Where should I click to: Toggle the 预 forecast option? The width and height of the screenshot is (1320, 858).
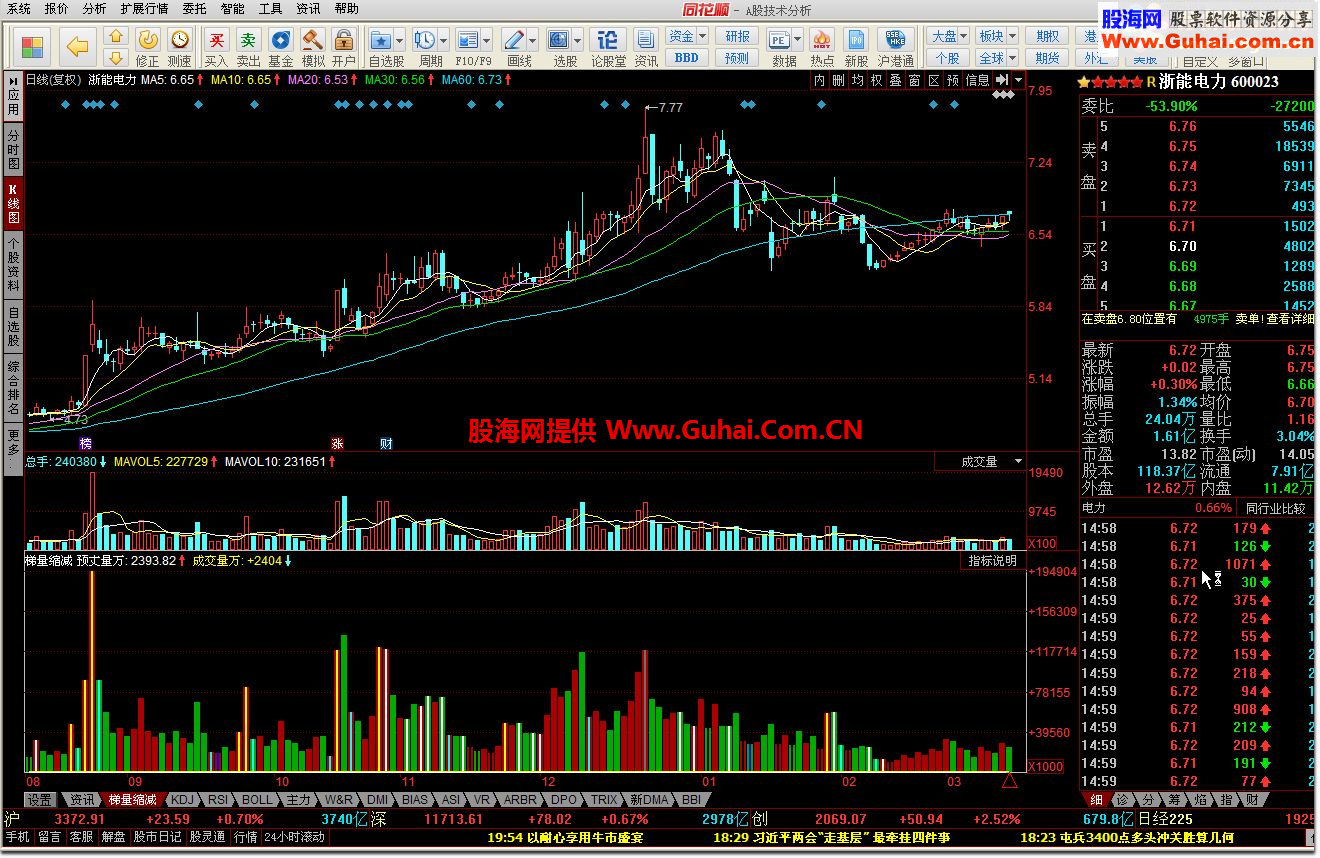tap(953, 80)
